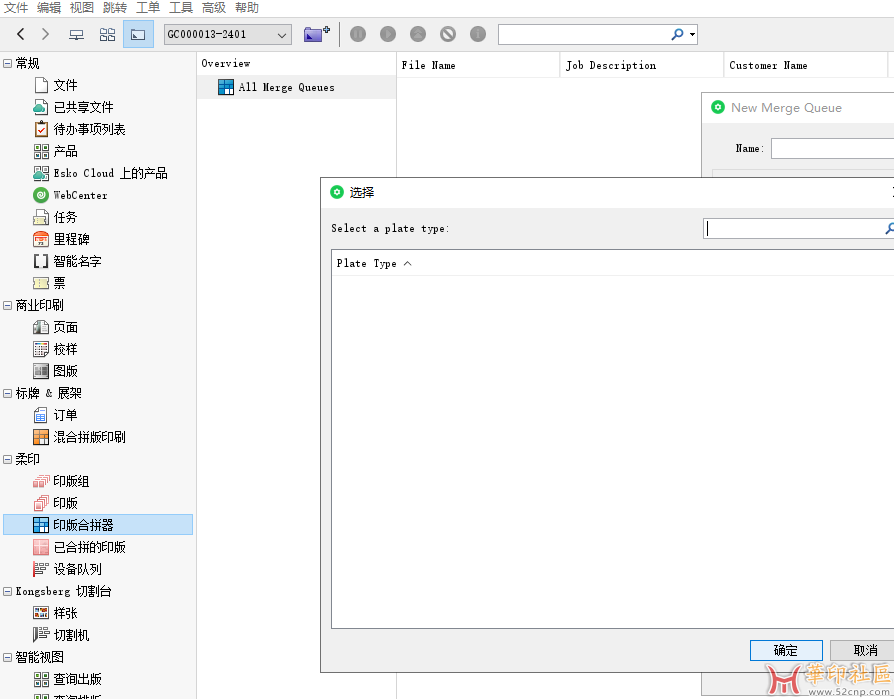Select 印版合拼器 in the sidebar
894x699 pixels.
pyautogui.click(x=83, y=525)
